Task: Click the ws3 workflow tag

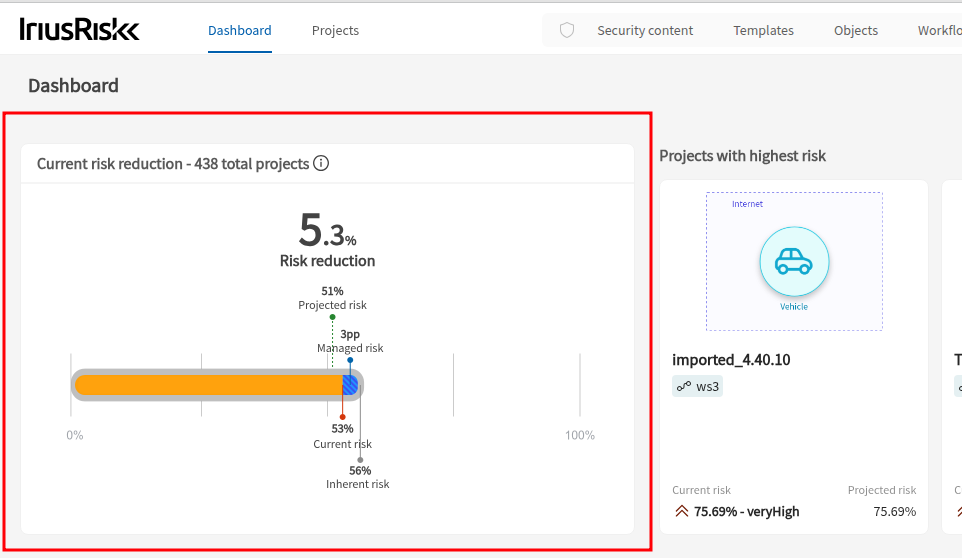Action: coord(698,386)
